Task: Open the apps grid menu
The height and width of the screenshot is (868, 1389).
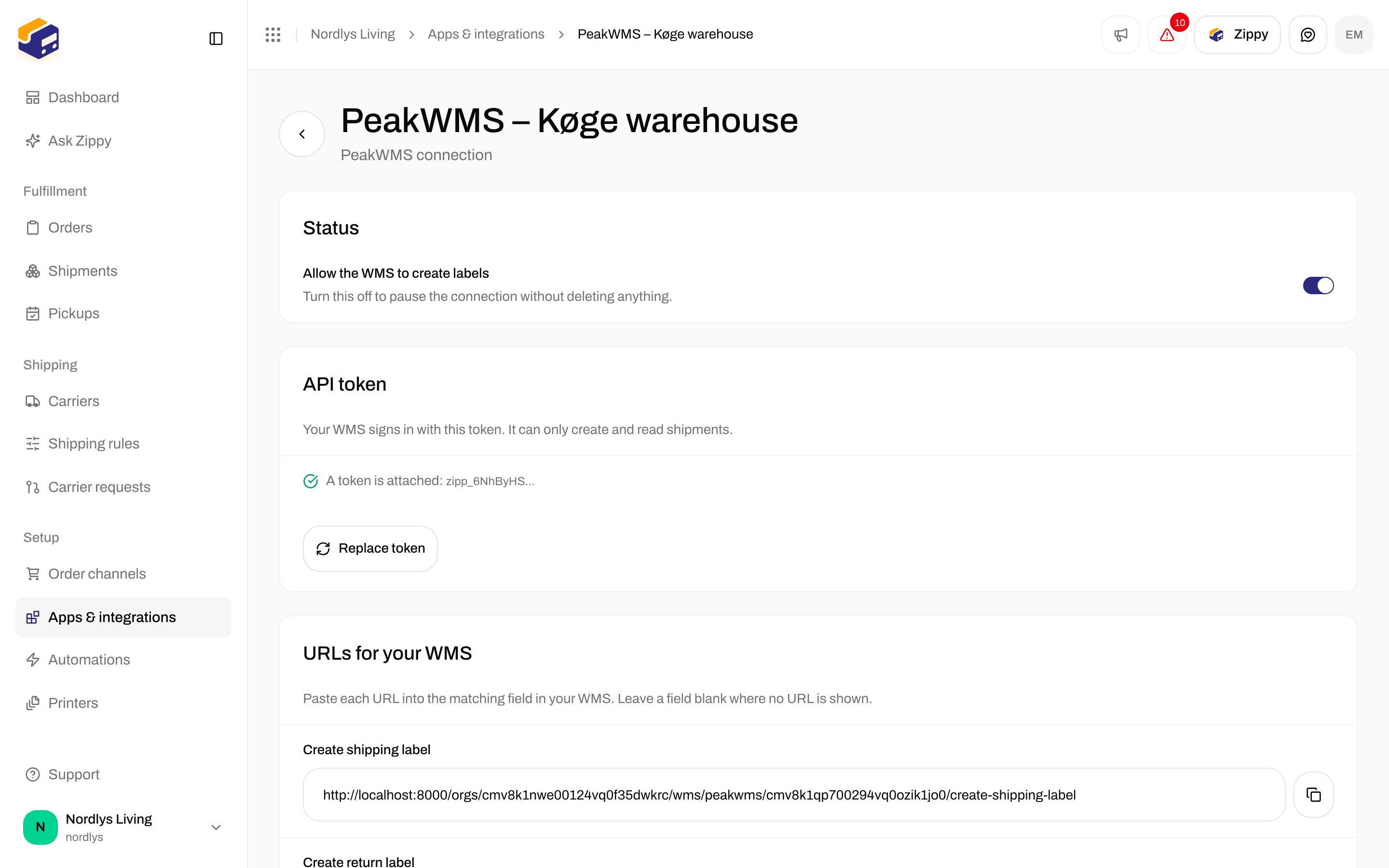Action: tap(273, 34)
